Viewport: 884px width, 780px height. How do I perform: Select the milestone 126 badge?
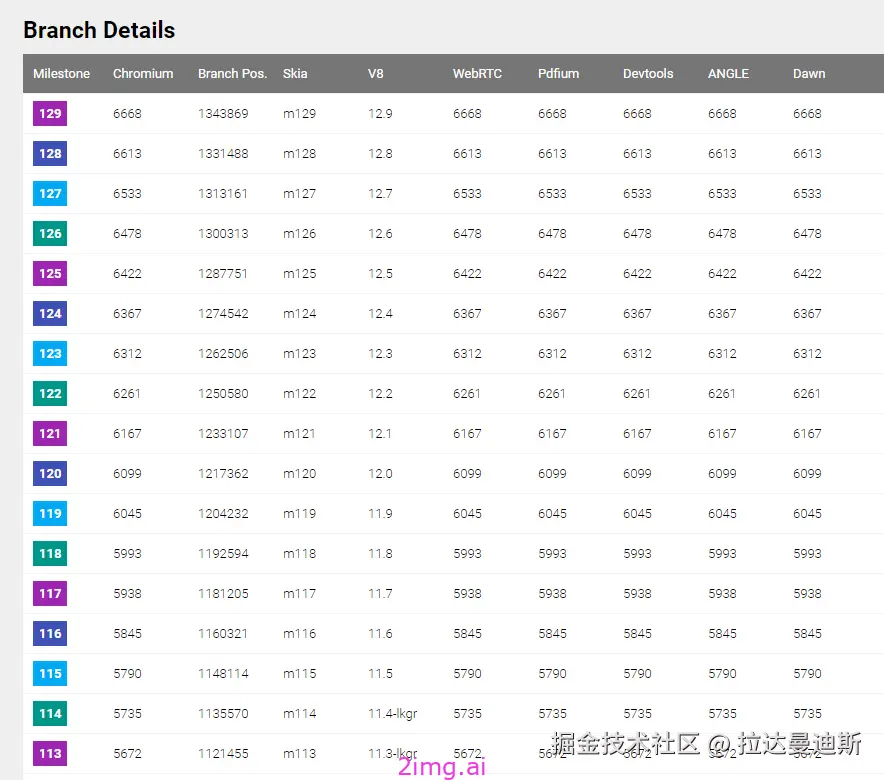(x=50, y=233)
